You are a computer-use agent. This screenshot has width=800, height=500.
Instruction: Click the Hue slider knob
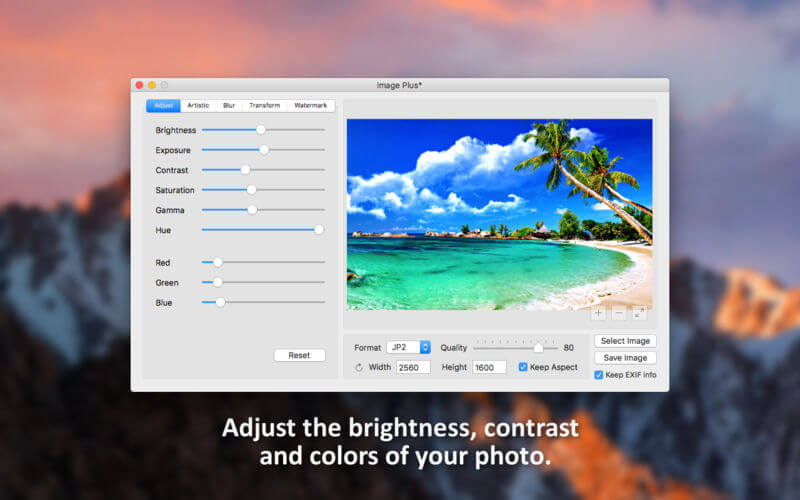[319, 230]
